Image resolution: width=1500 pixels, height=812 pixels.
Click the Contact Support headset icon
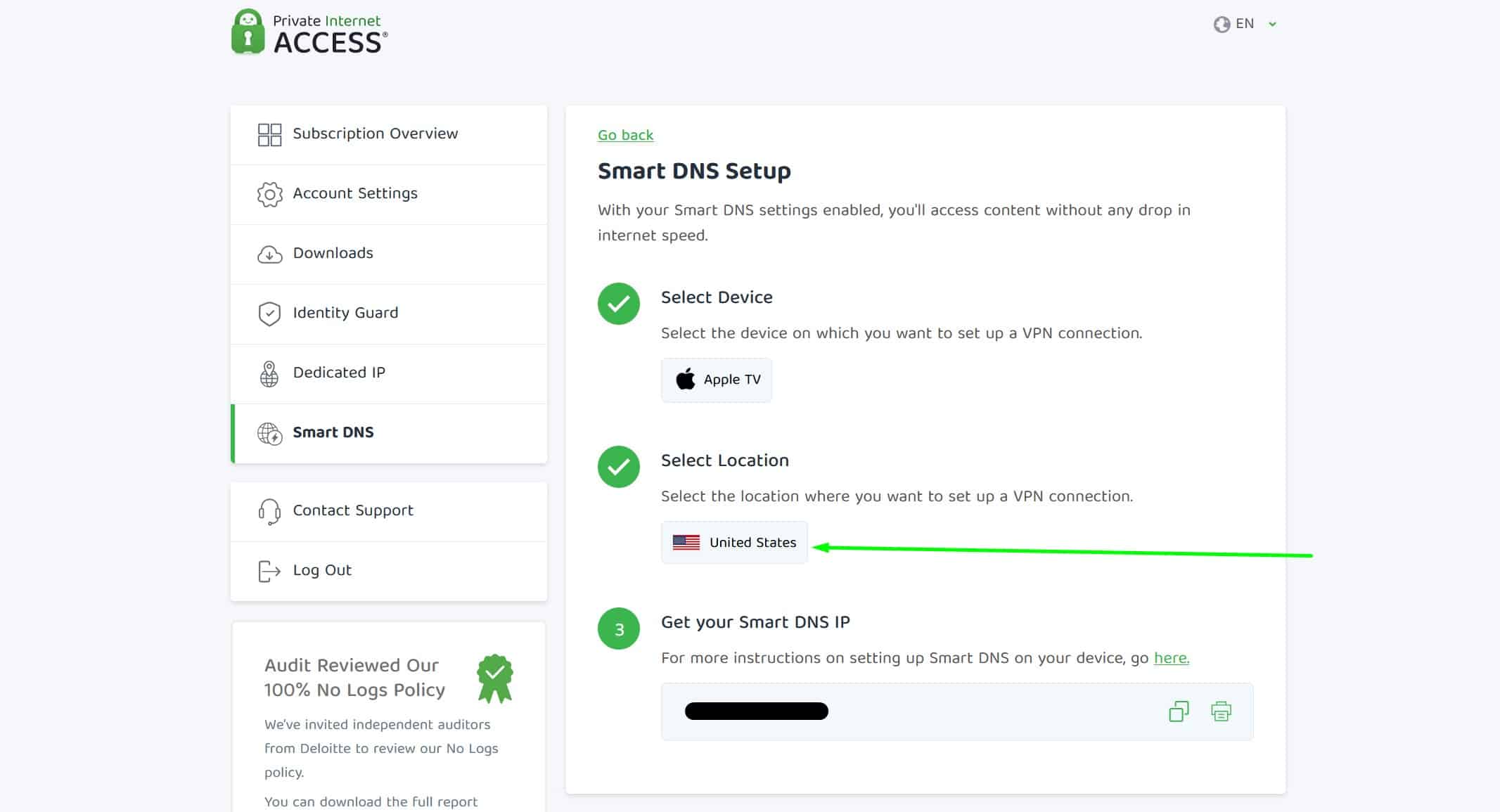pos(269,511)
